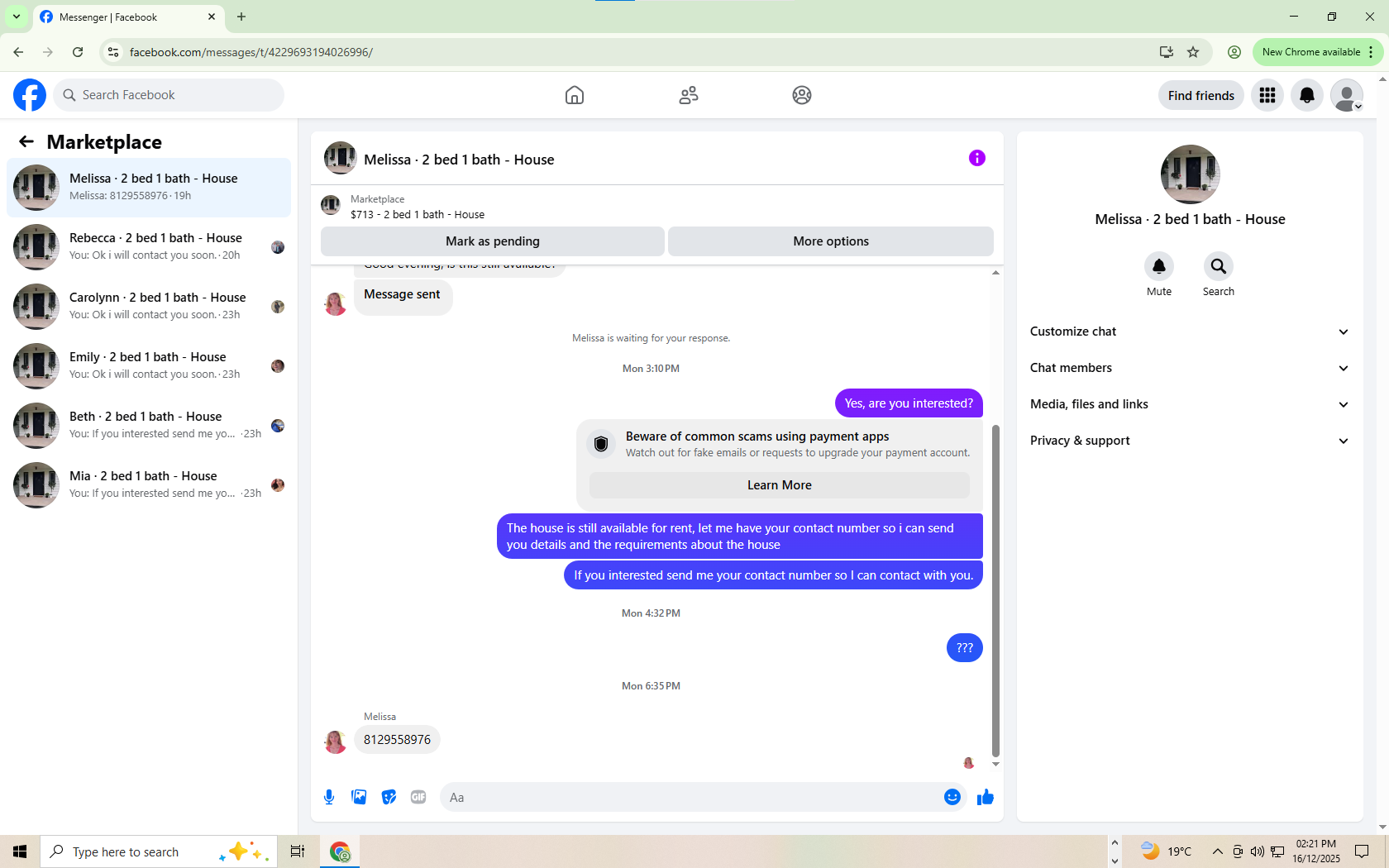Search within the conversation

coord(1219,266)
